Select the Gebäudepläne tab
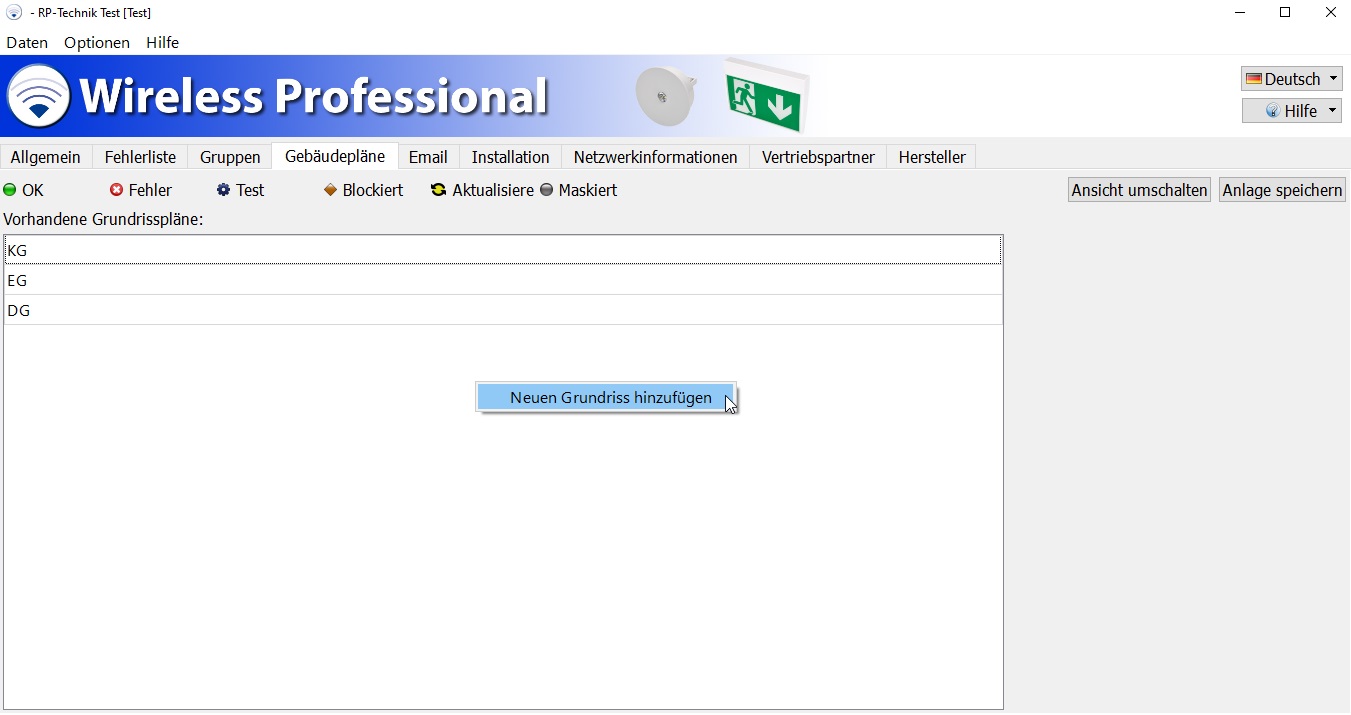The width and height of the screenshot is (1351, 715). [335, 156]
